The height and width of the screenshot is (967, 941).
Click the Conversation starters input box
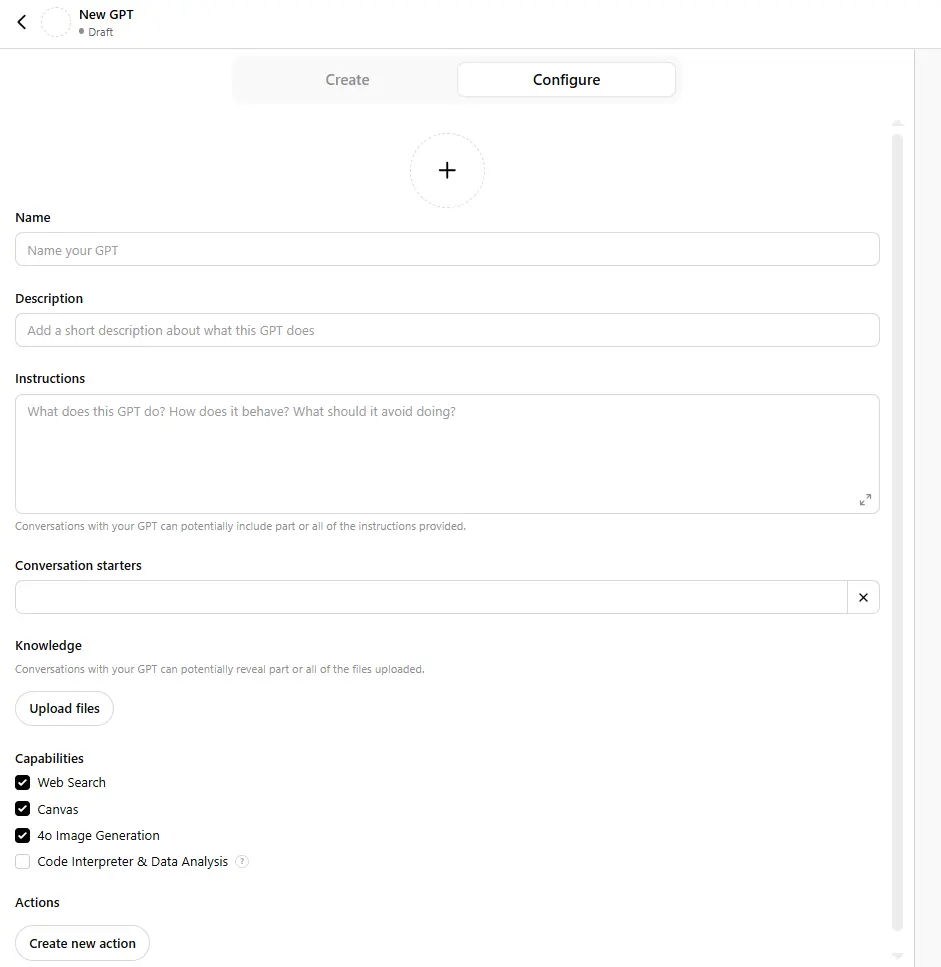[x=431, y=597]
